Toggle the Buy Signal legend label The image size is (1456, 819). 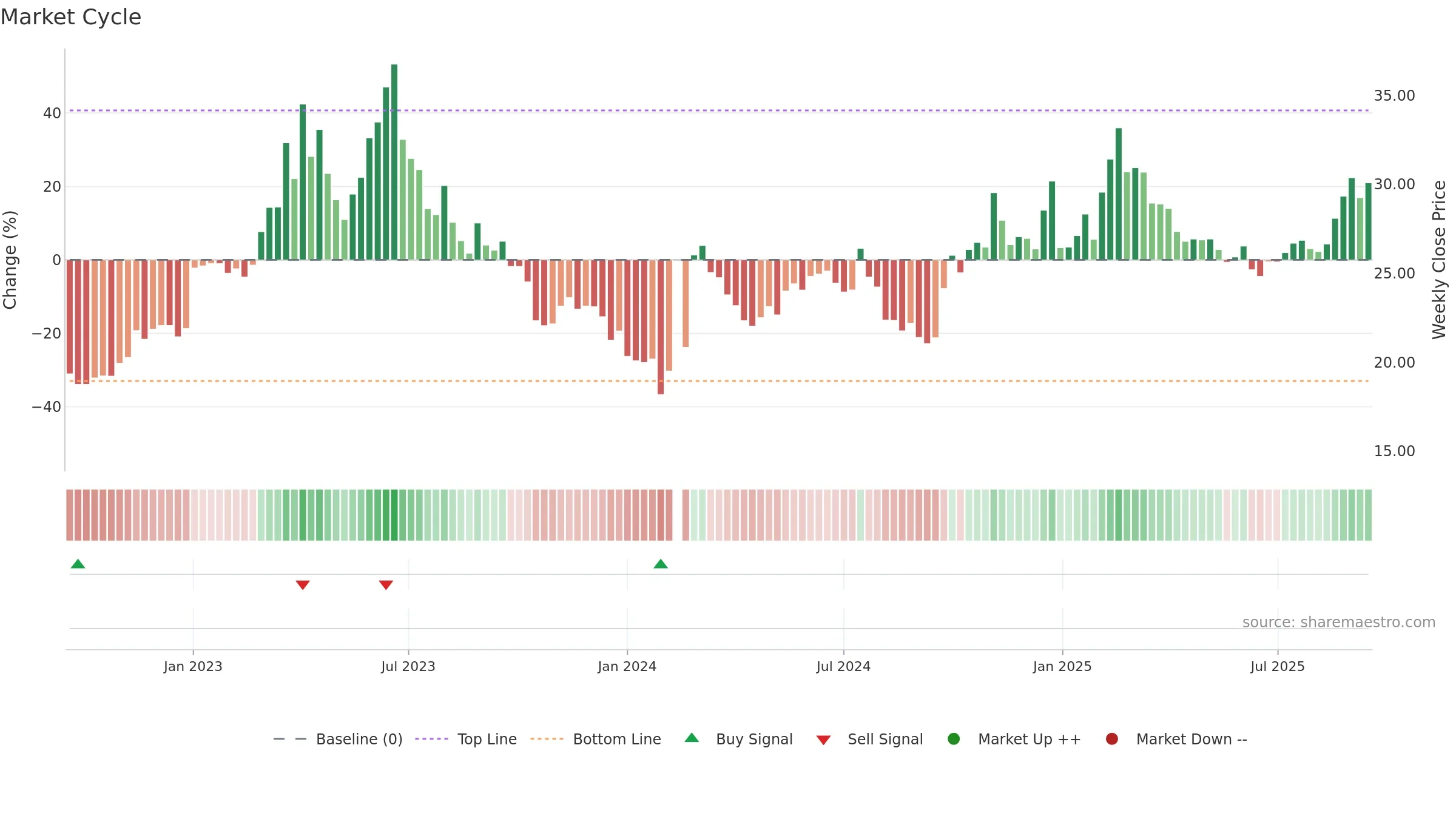point(754,739)
